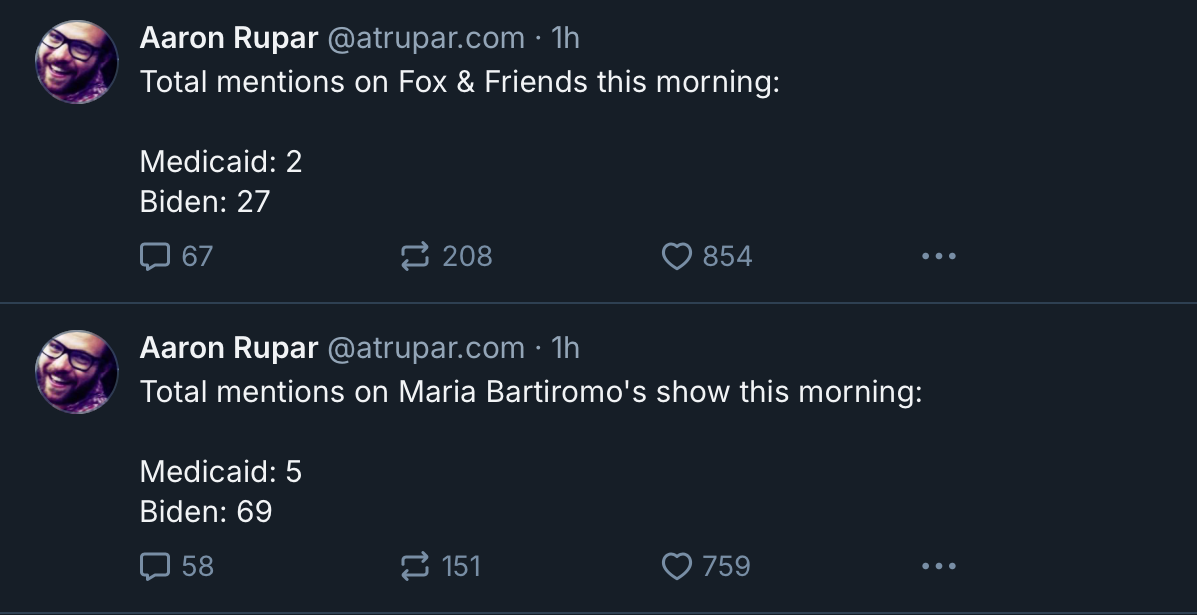This screenshot has height=615, width=1197.
Task: Open the Maria Bartiromo post text
Action: coord(530,392)
